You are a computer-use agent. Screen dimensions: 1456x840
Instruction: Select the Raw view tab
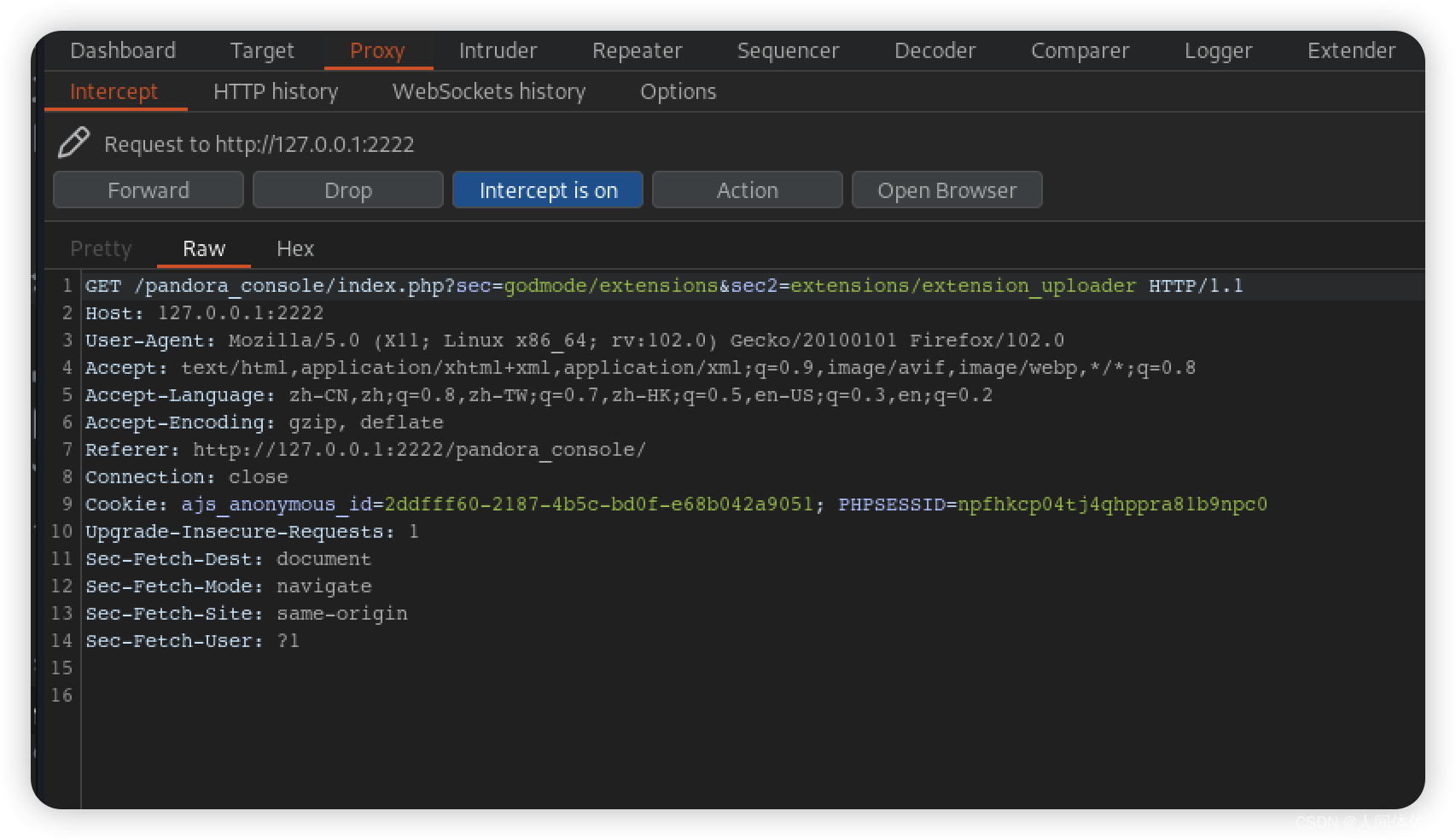tap(204, 248)
